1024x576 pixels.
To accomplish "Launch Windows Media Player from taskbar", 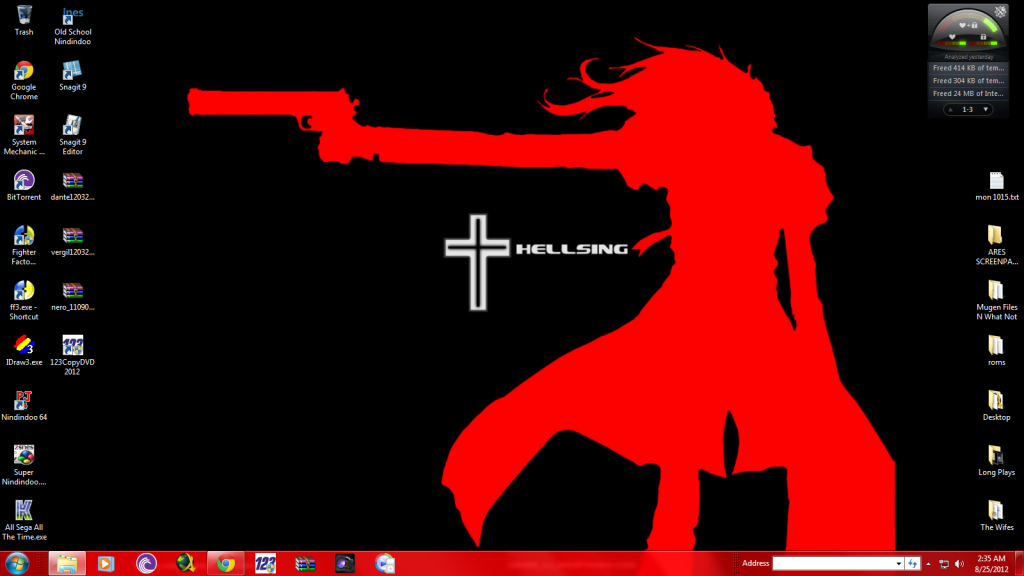I will coord(106,563).
